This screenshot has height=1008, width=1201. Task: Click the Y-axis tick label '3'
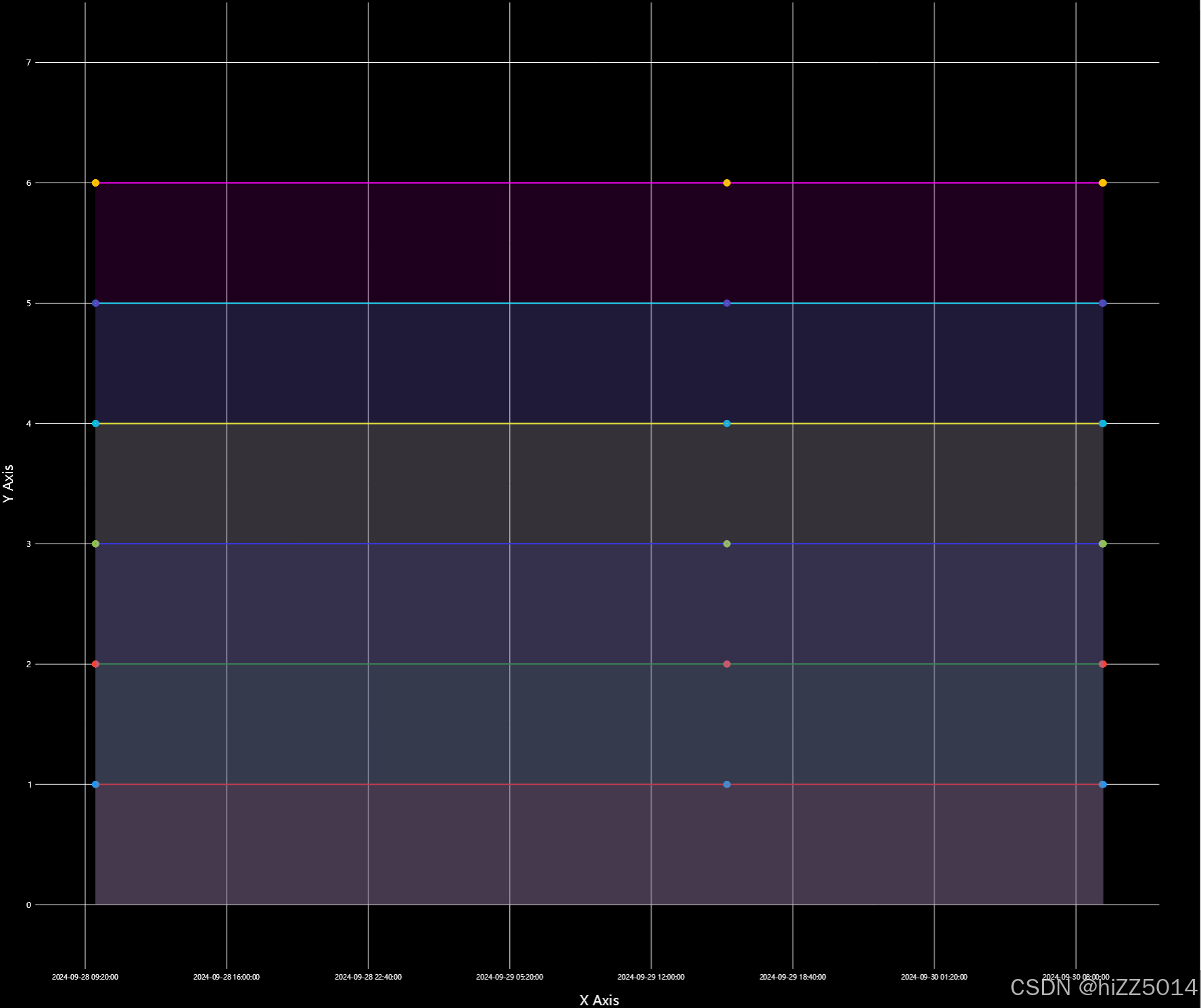coord(29,544)
